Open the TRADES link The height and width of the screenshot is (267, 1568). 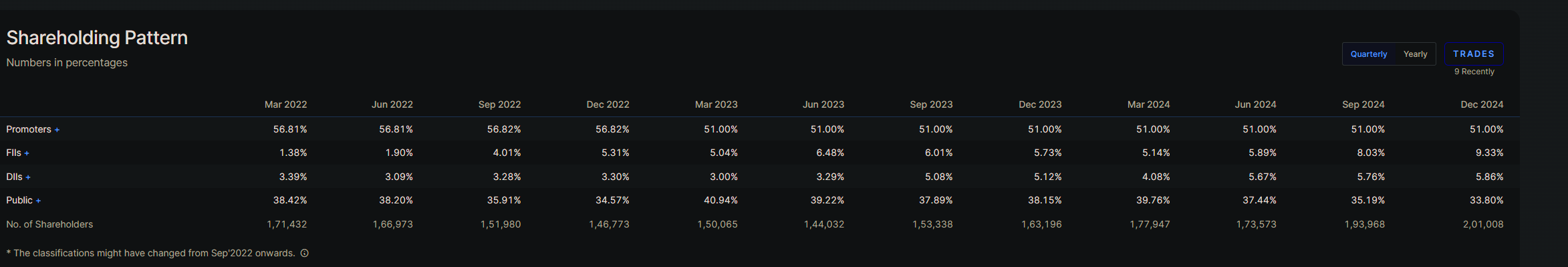(x=1474, y=54)
